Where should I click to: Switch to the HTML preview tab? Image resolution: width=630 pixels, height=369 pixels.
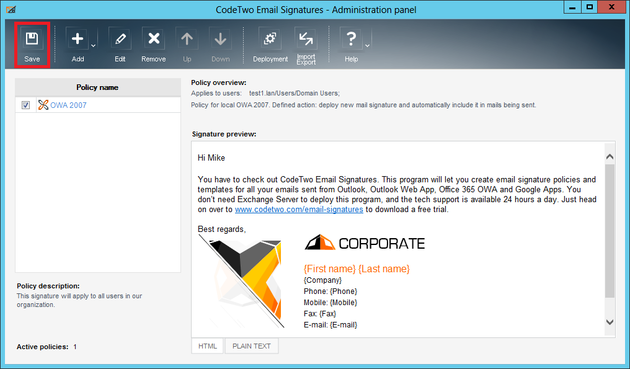point(207,346)
